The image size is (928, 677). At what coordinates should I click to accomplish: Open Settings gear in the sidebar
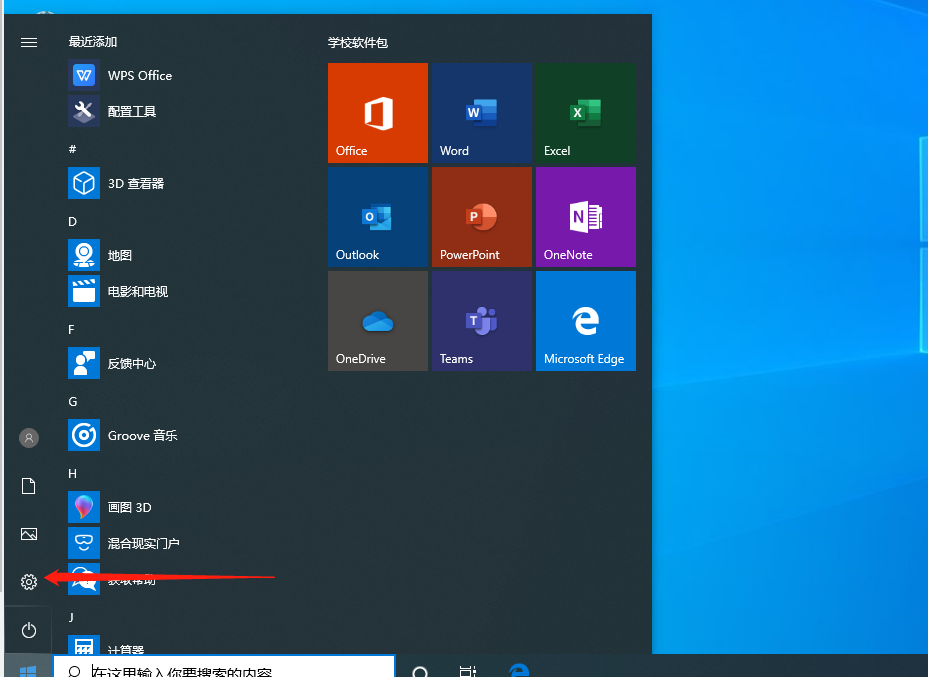click(28, 581)
